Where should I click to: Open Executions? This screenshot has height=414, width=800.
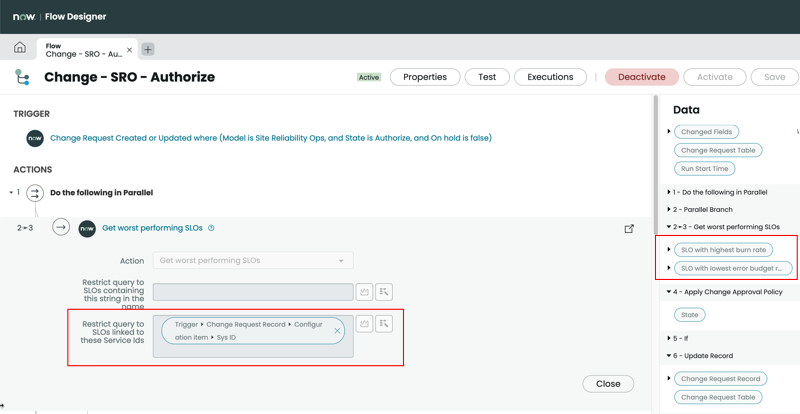(550, 77)
